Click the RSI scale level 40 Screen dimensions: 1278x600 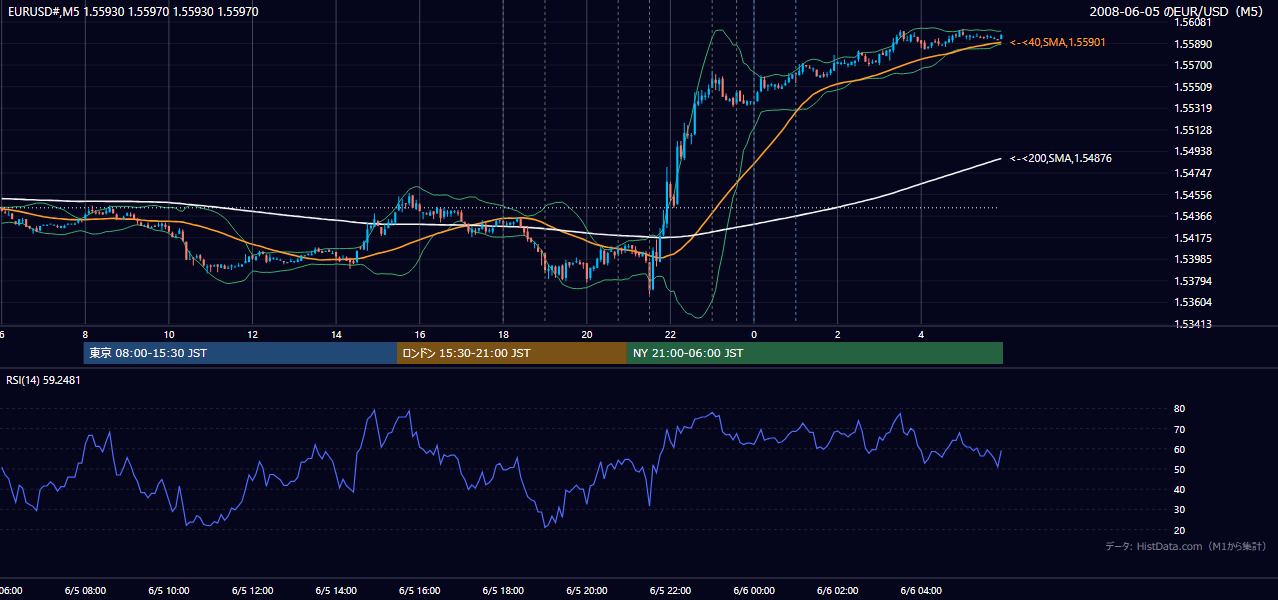(1179, 489)
